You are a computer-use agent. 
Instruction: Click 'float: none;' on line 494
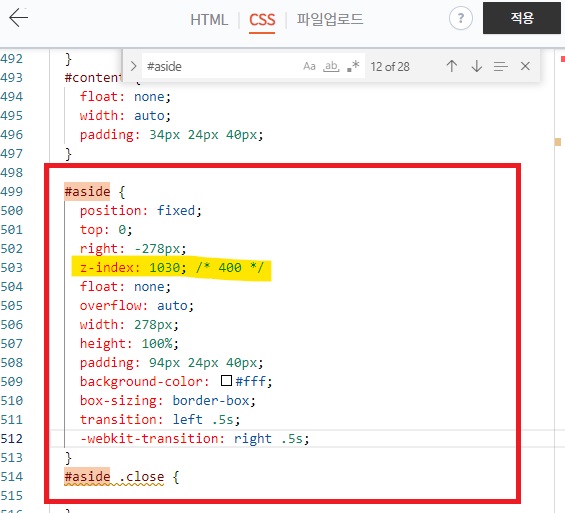pyautogui.click(x=125, y=97)
